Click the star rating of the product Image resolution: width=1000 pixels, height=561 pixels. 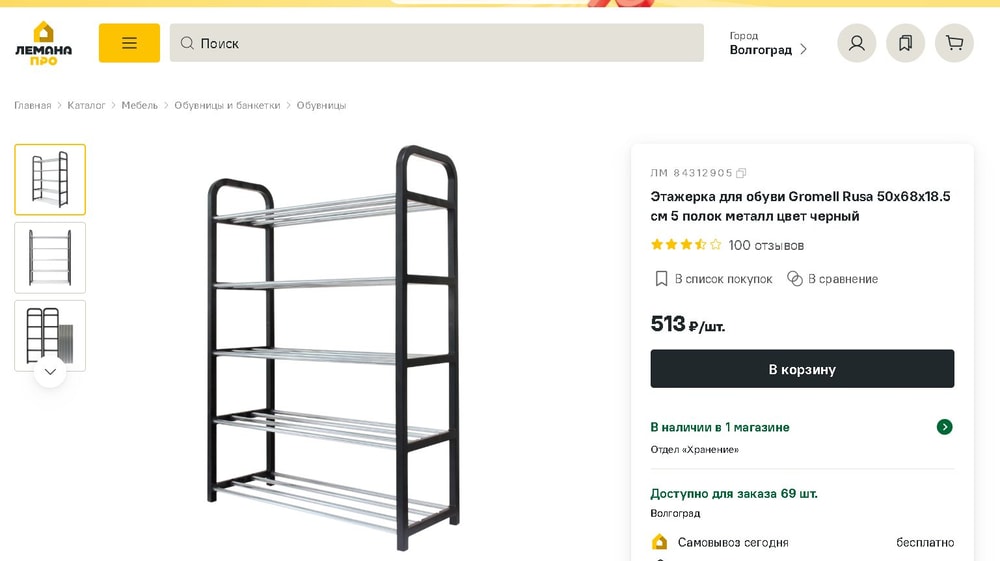click(686, 245)
